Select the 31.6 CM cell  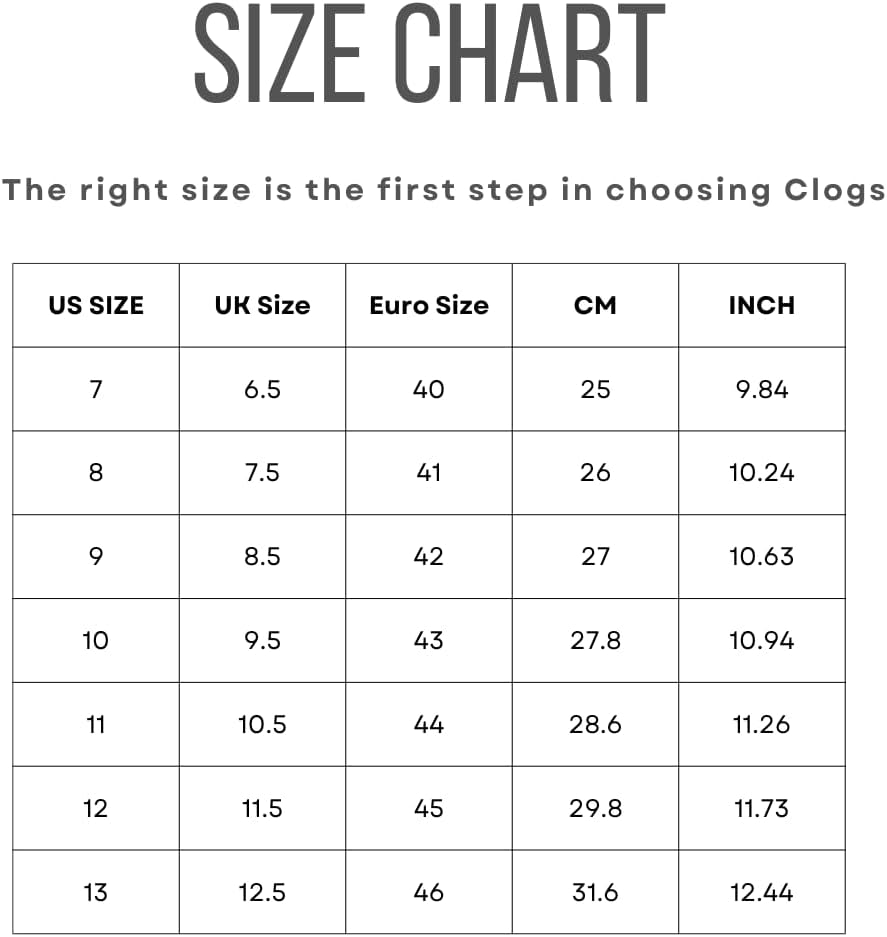[595, 892]
